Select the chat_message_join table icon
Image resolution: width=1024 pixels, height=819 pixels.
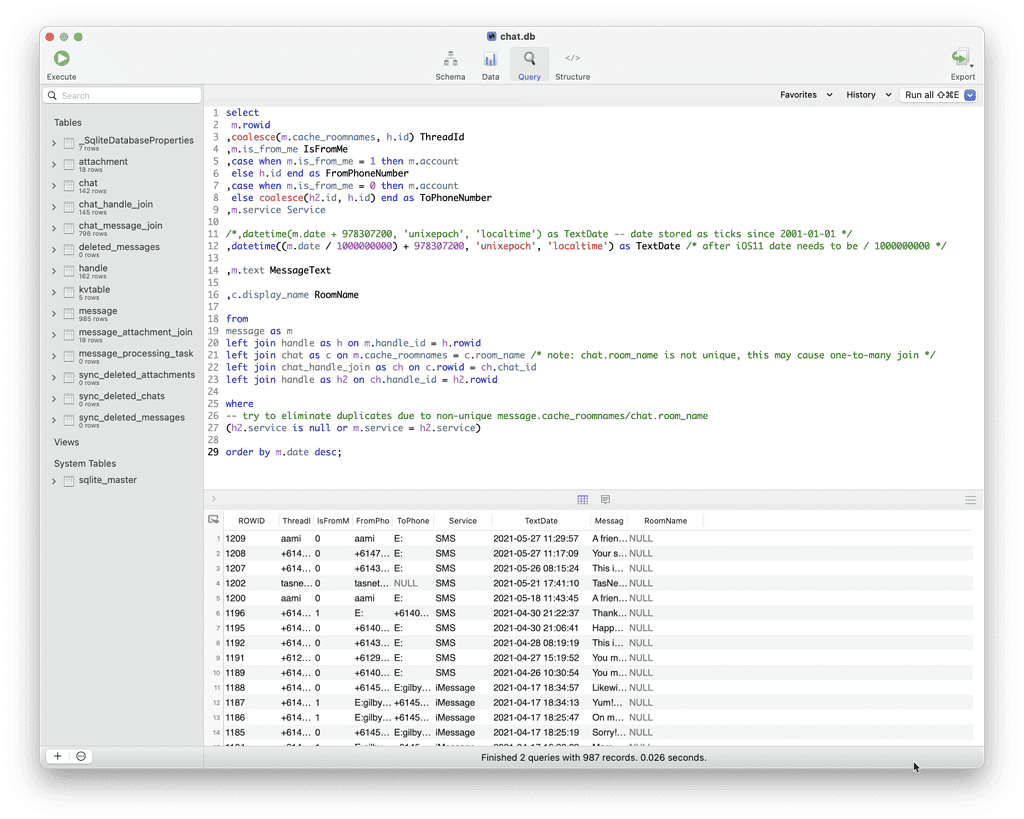pos(69,229)
